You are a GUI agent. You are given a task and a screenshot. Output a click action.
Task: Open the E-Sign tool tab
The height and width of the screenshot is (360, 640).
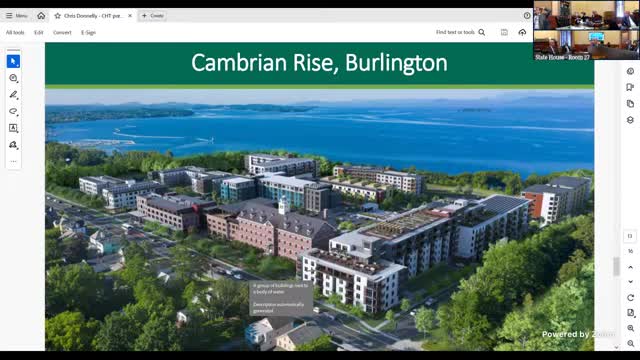(88, 32)
